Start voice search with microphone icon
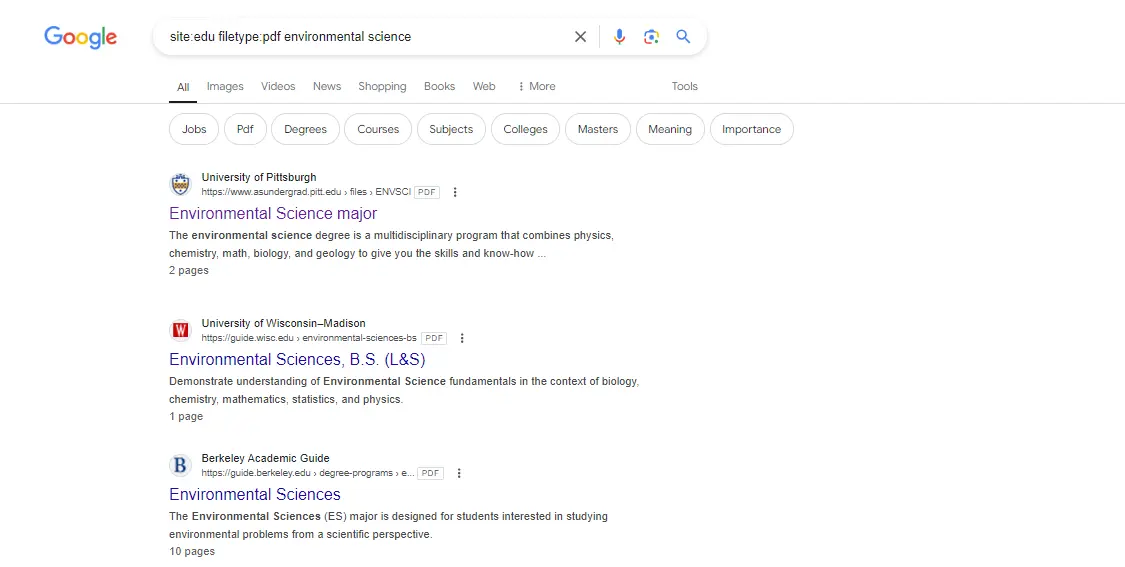The width and height of the screenshot is (1125, 567). 619,37
